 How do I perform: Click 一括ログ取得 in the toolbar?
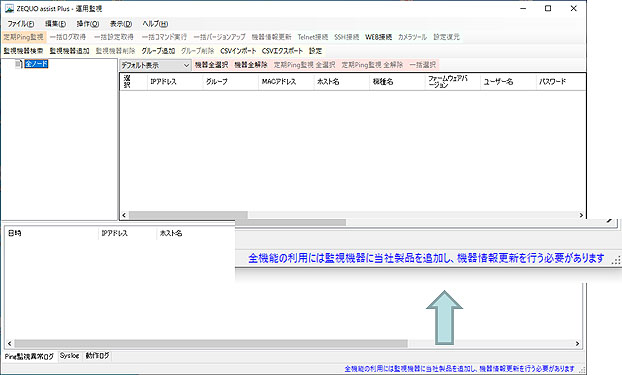click(68, 37)
